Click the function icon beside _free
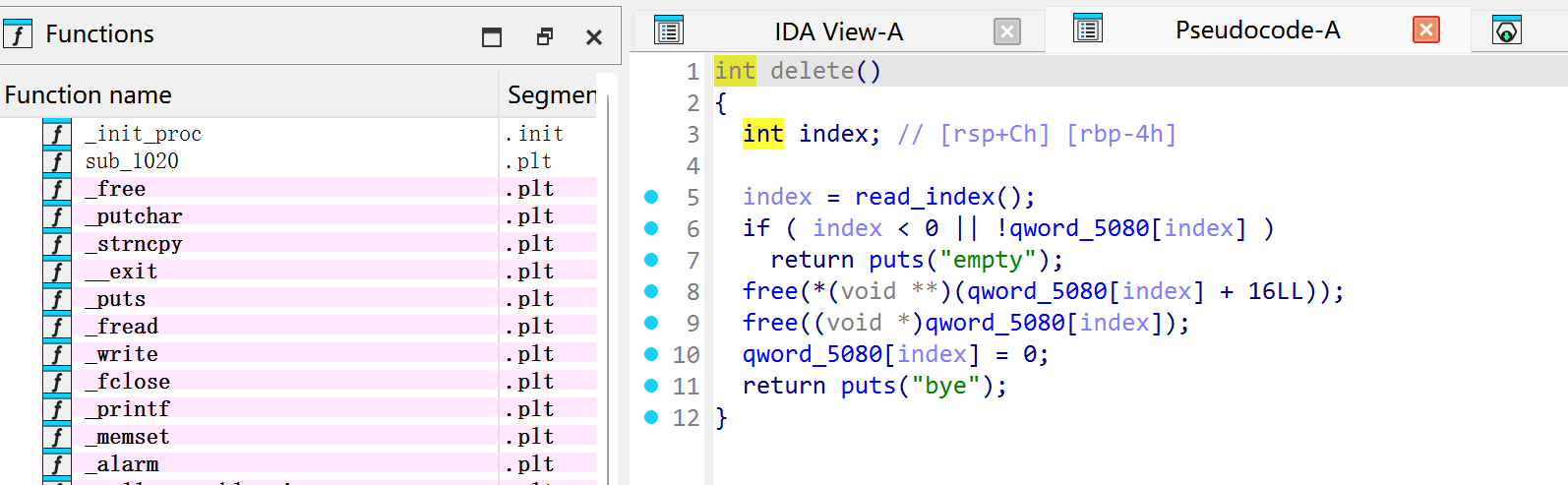The image size is (1568, 485). point(57,189)
